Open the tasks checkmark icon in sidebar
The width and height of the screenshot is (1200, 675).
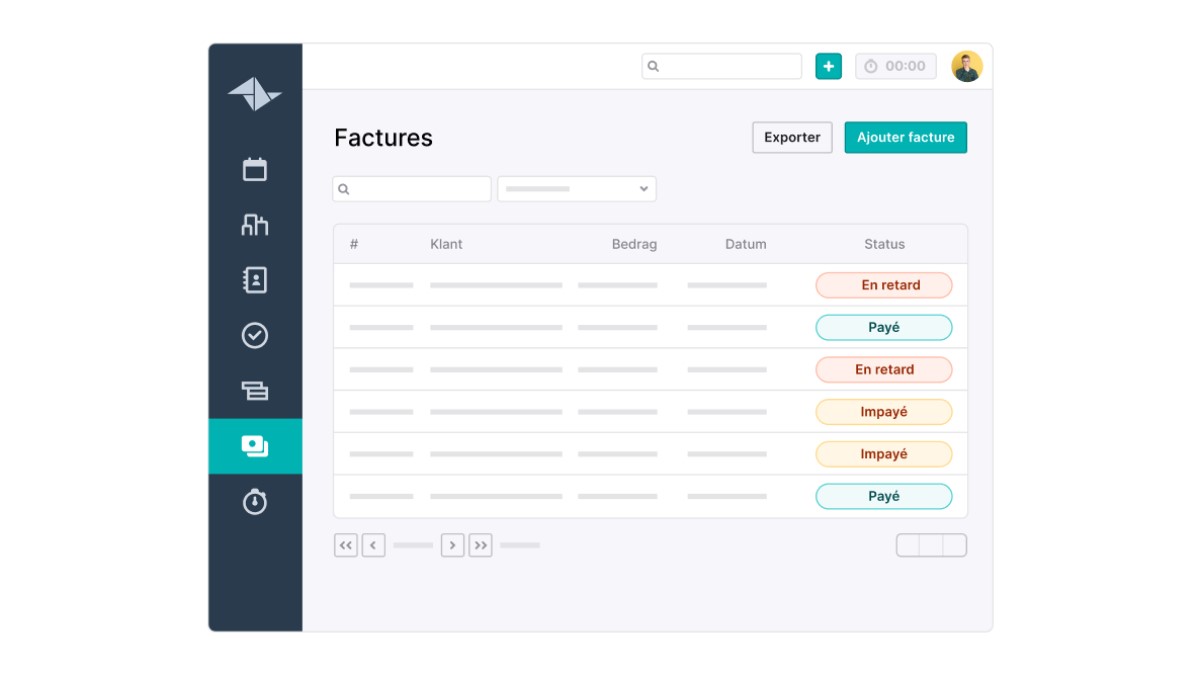[255, 335]
